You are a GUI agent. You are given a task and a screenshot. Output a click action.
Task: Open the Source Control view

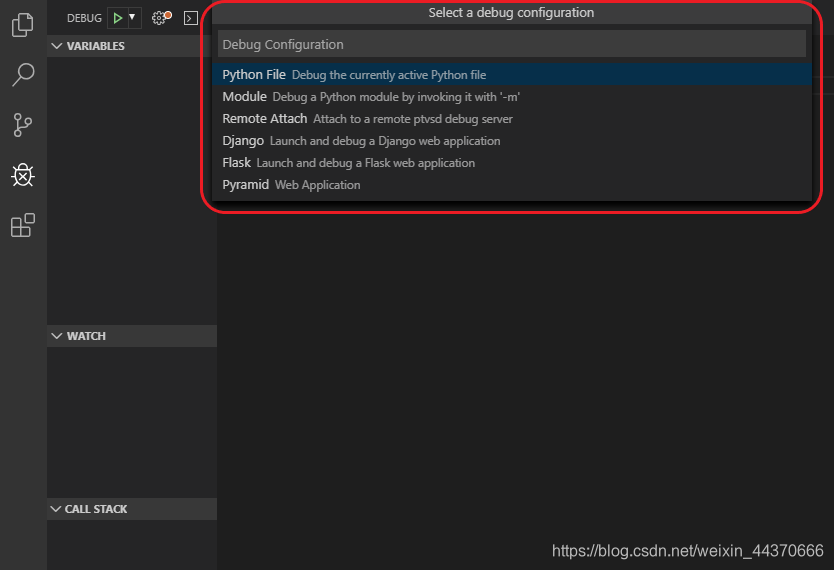(22, 125)
